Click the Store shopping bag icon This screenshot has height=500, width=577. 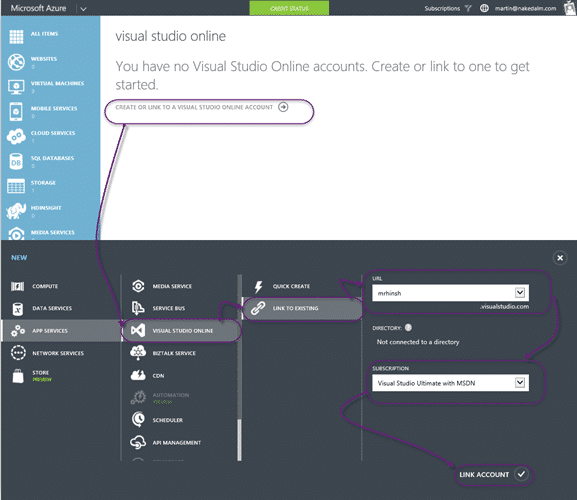point(18,376)
